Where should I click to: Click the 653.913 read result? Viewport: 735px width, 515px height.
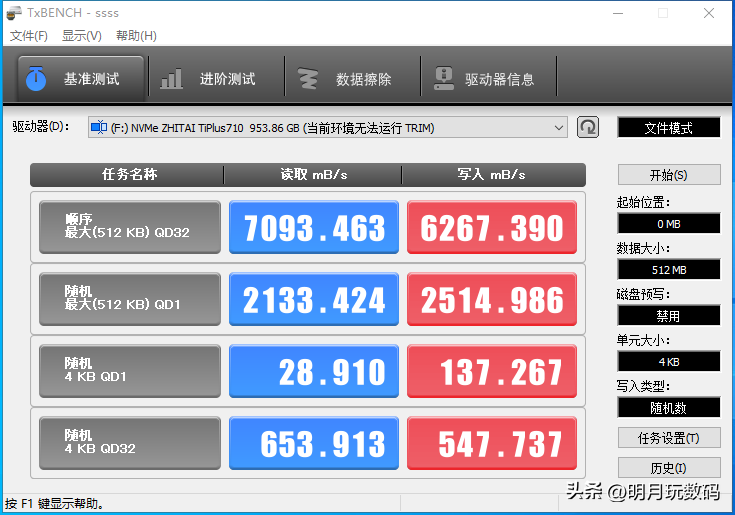click(x=314, y=443)
